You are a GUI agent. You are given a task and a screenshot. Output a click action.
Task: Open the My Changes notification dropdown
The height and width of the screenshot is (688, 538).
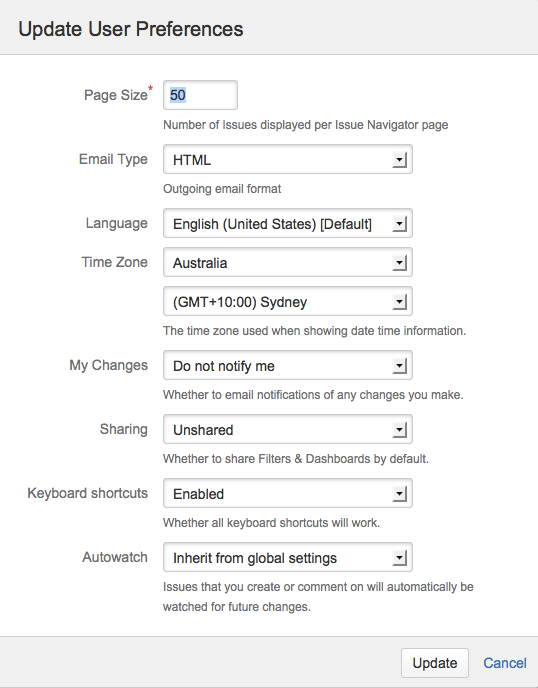click(287, 365)
